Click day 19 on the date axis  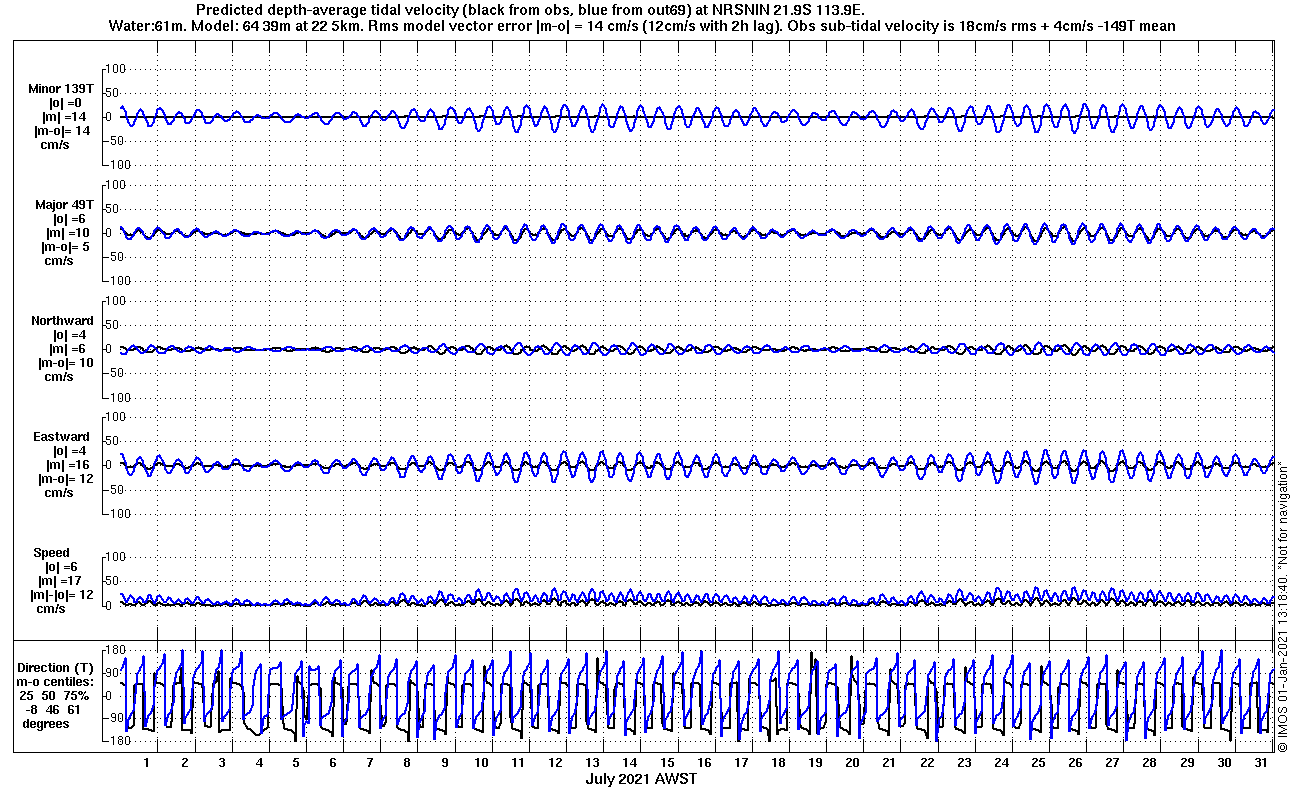[815, 763]
